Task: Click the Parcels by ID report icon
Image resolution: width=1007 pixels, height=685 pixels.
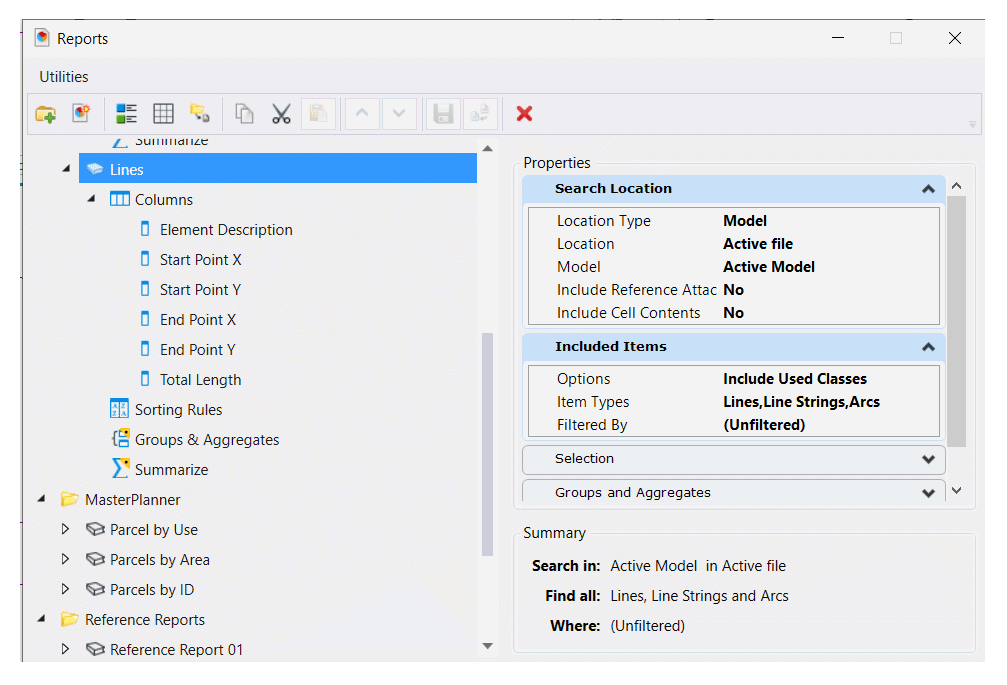Action: (95, 589)
